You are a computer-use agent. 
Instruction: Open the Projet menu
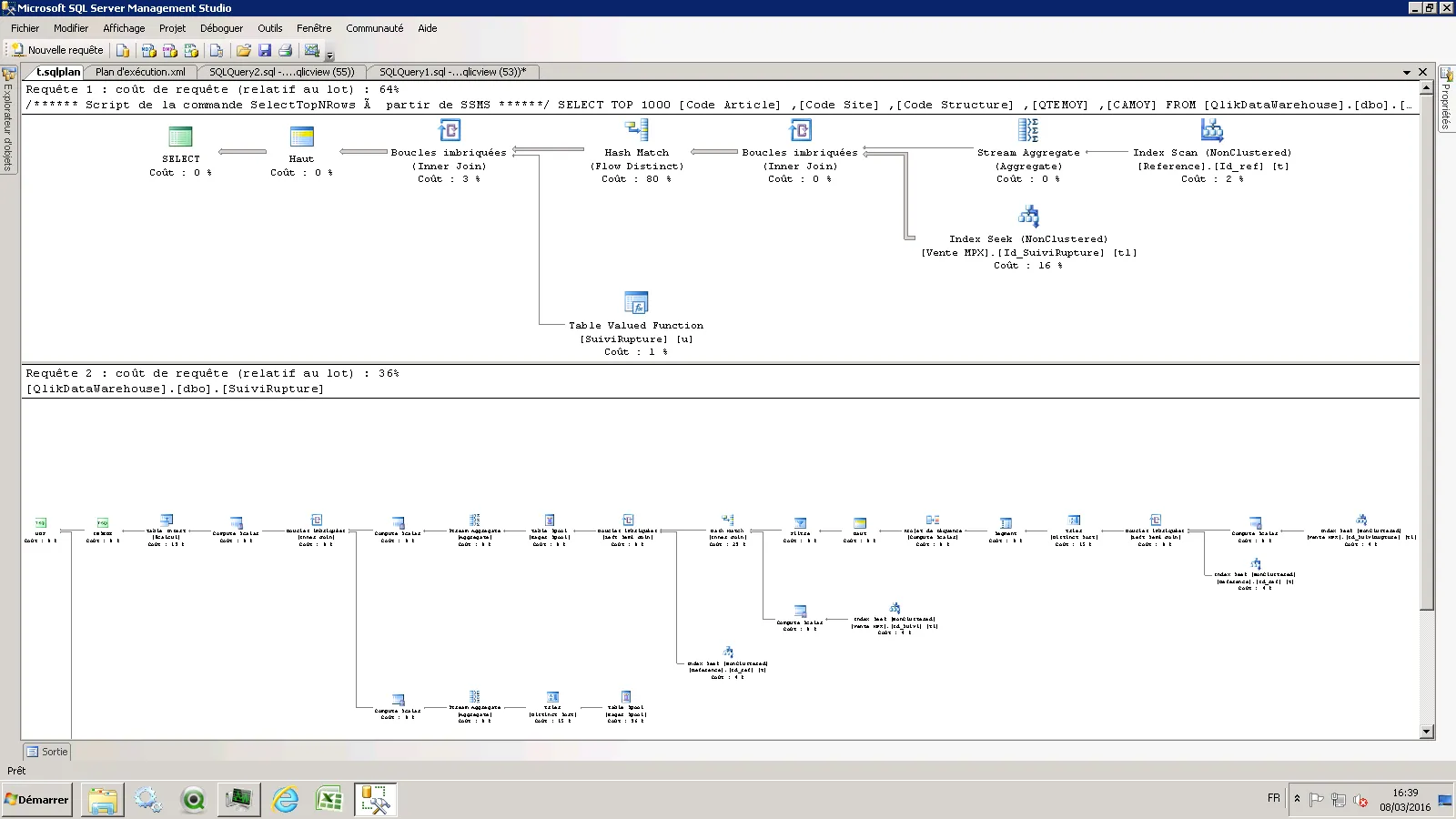173,28
